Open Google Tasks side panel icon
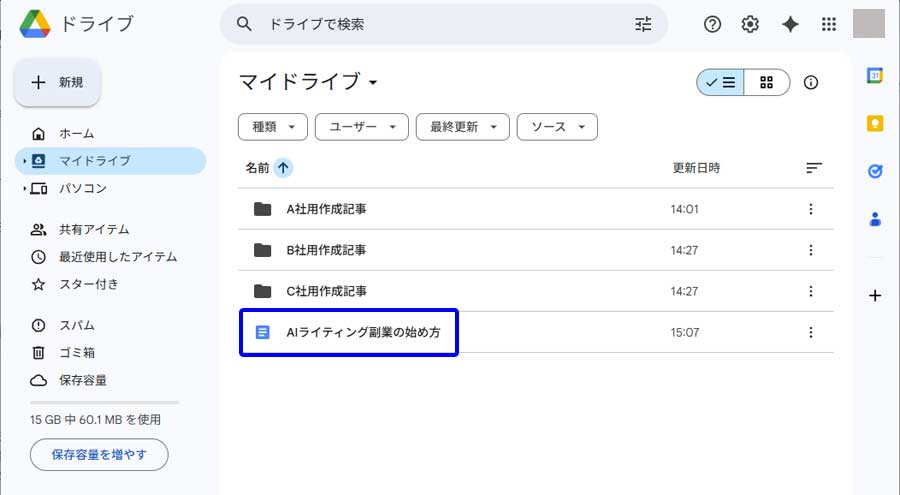 [x=875, y=171]
